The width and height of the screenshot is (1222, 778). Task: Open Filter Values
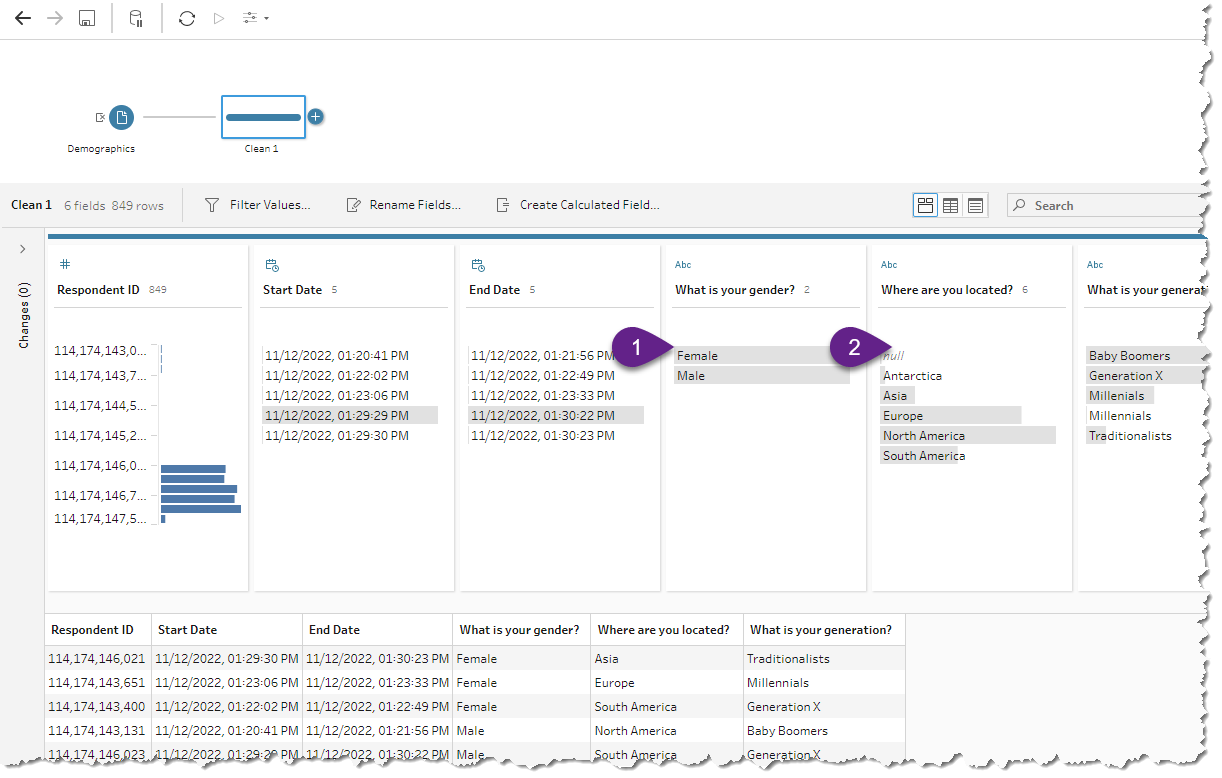pyautogui.click(x=258, y=205)
